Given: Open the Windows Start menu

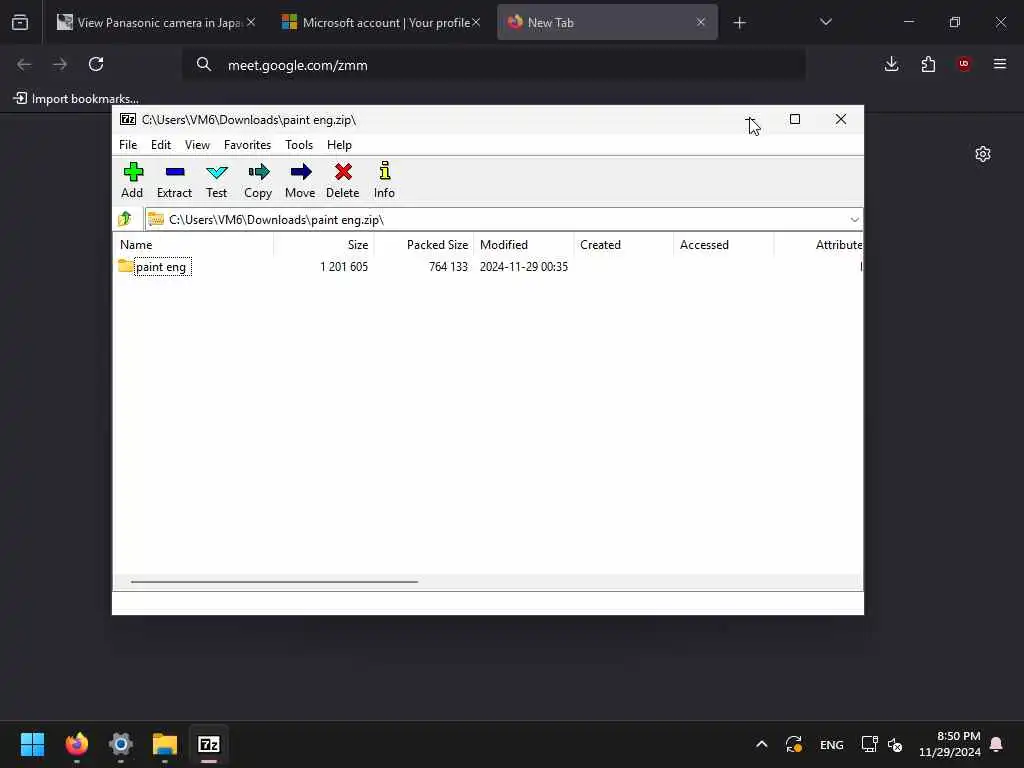Looking at the screenshot, I should tap(33, 744).
